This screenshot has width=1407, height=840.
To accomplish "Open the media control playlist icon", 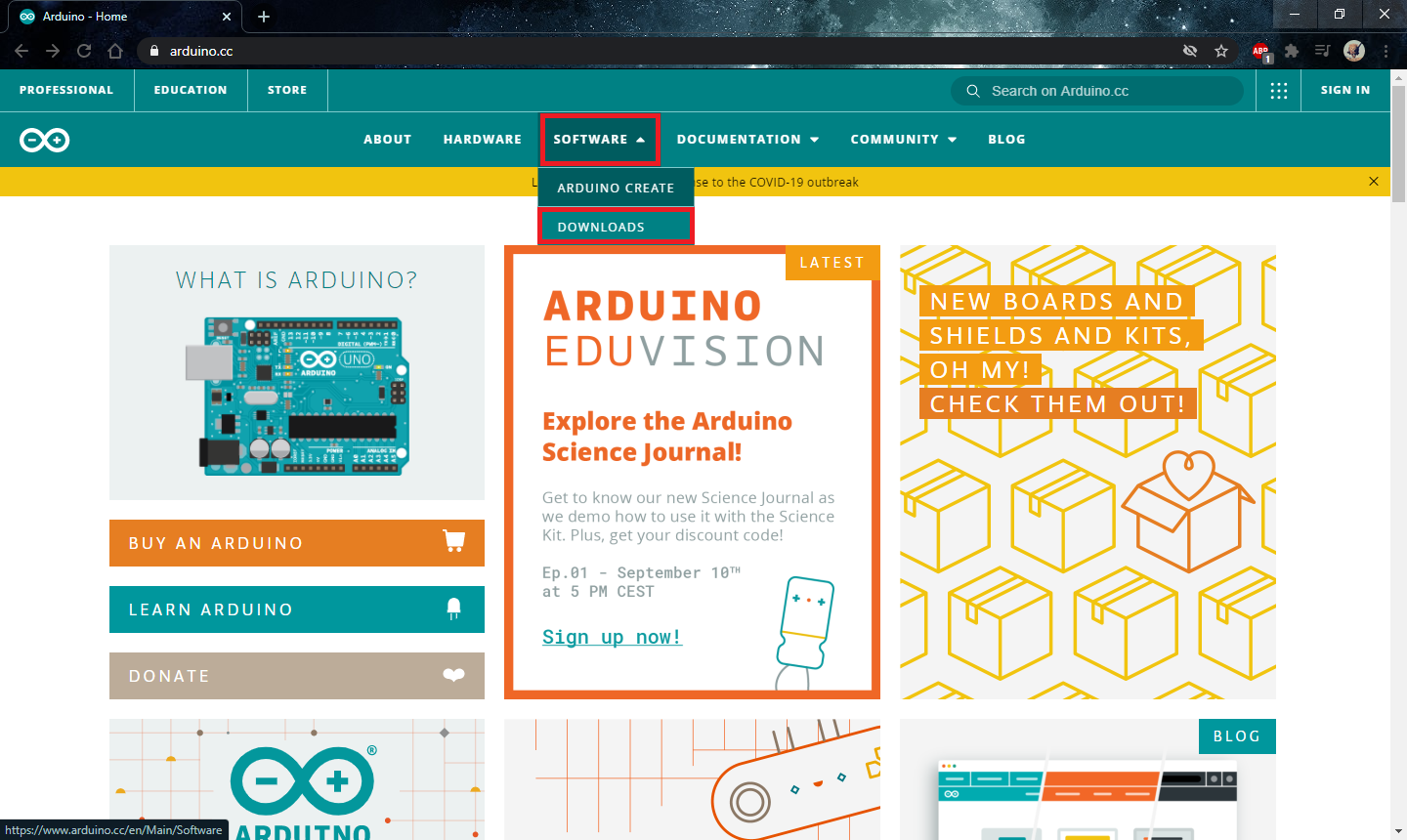I will [1322, 51].
